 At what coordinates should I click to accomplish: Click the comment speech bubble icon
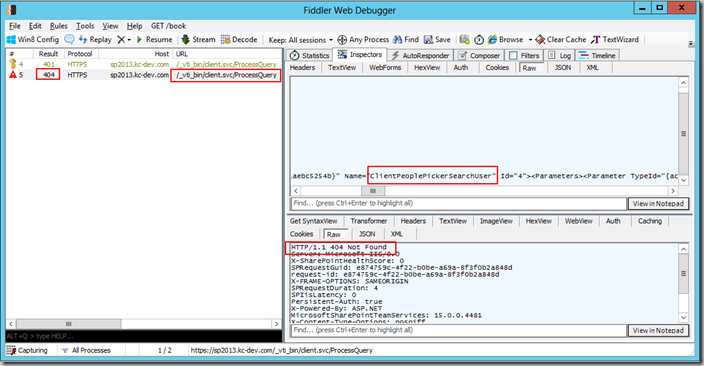(x=69, y=40)
